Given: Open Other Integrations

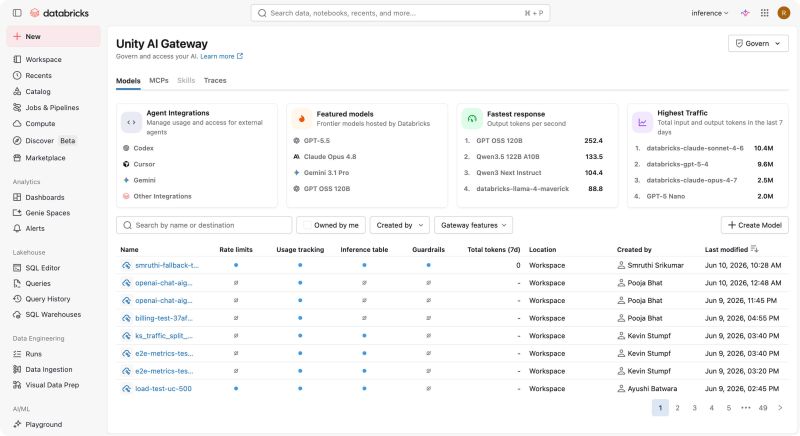Looking at the screenshot, I should click(x=157, y=196).
